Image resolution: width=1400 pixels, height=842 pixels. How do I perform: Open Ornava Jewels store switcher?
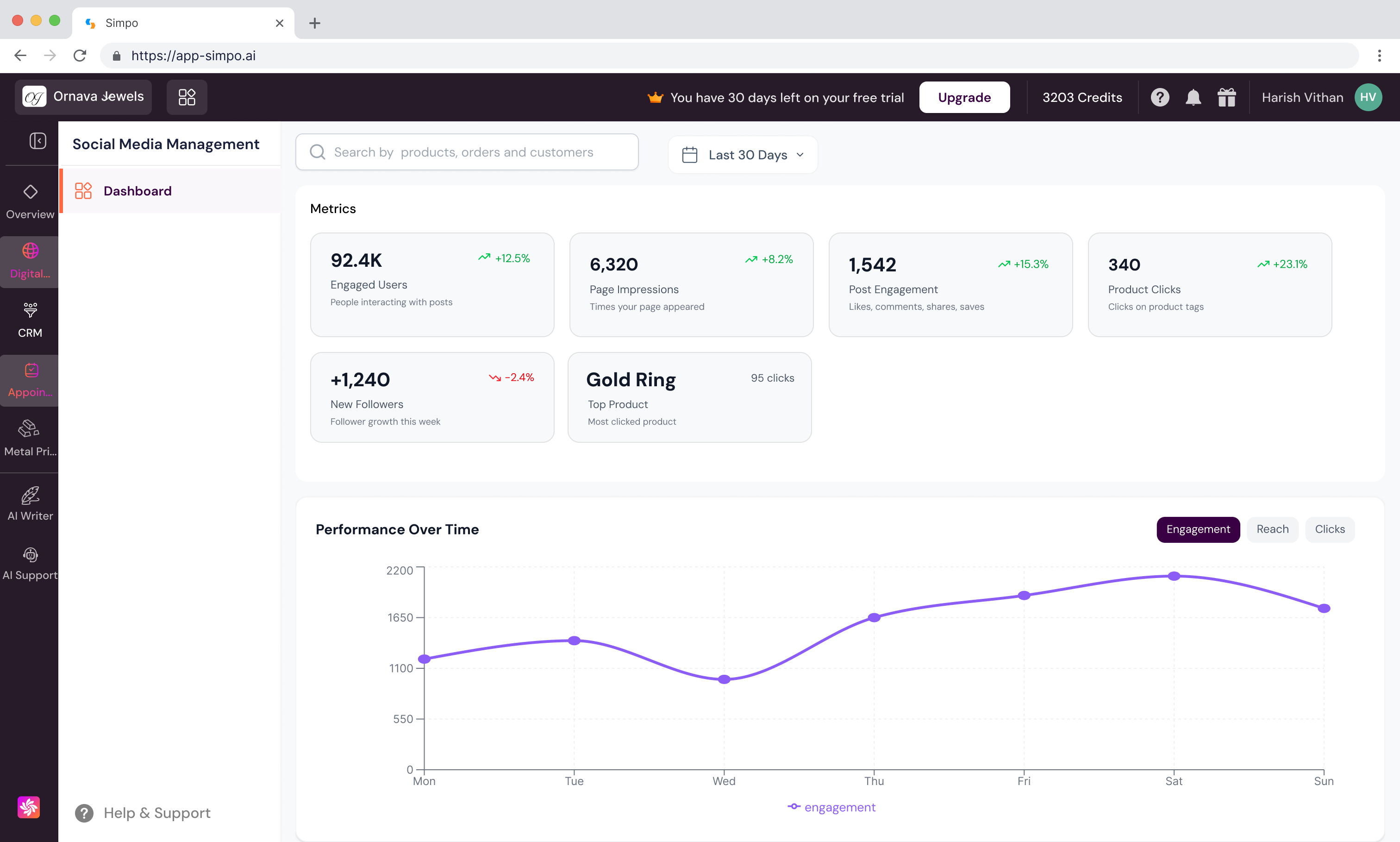click(x=83, y=97)
